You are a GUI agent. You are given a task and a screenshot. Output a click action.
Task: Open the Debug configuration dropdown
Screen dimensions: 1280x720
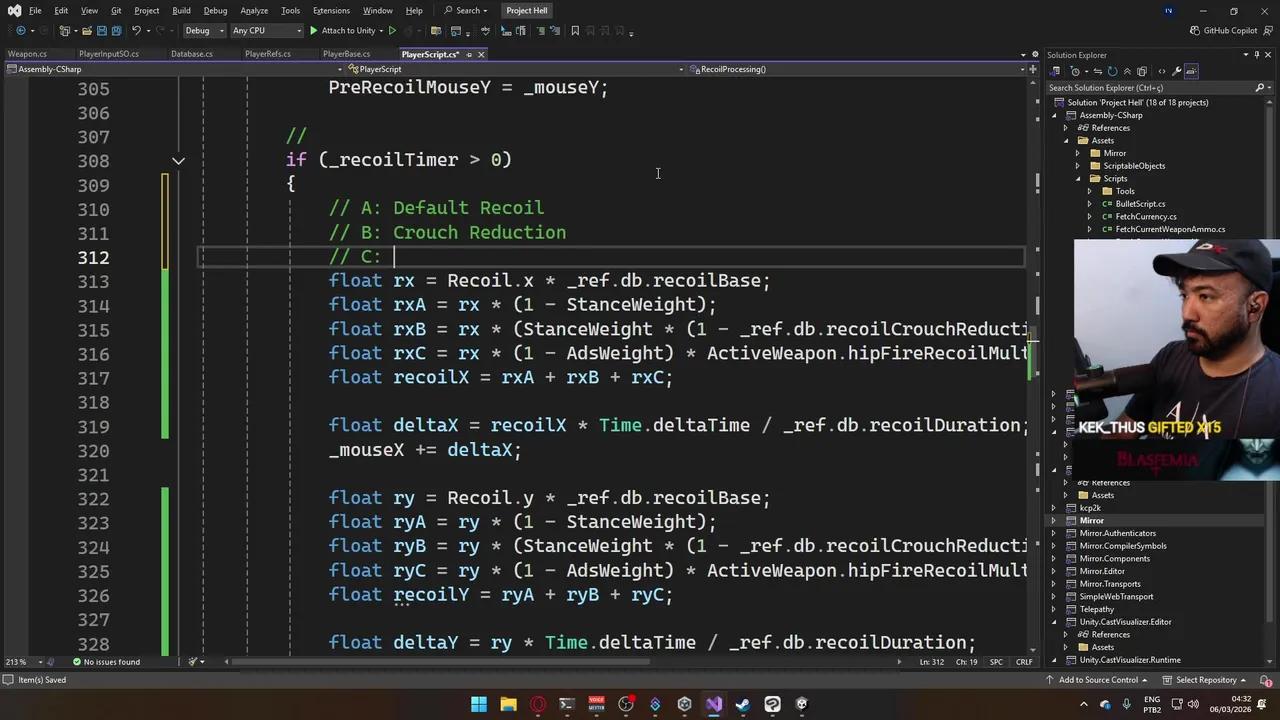point(202,31)
